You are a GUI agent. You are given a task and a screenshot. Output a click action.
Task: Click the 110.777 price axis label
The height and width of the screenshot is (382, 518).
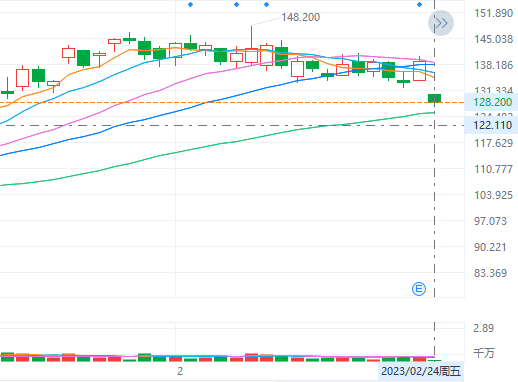(x=493, y=169)
